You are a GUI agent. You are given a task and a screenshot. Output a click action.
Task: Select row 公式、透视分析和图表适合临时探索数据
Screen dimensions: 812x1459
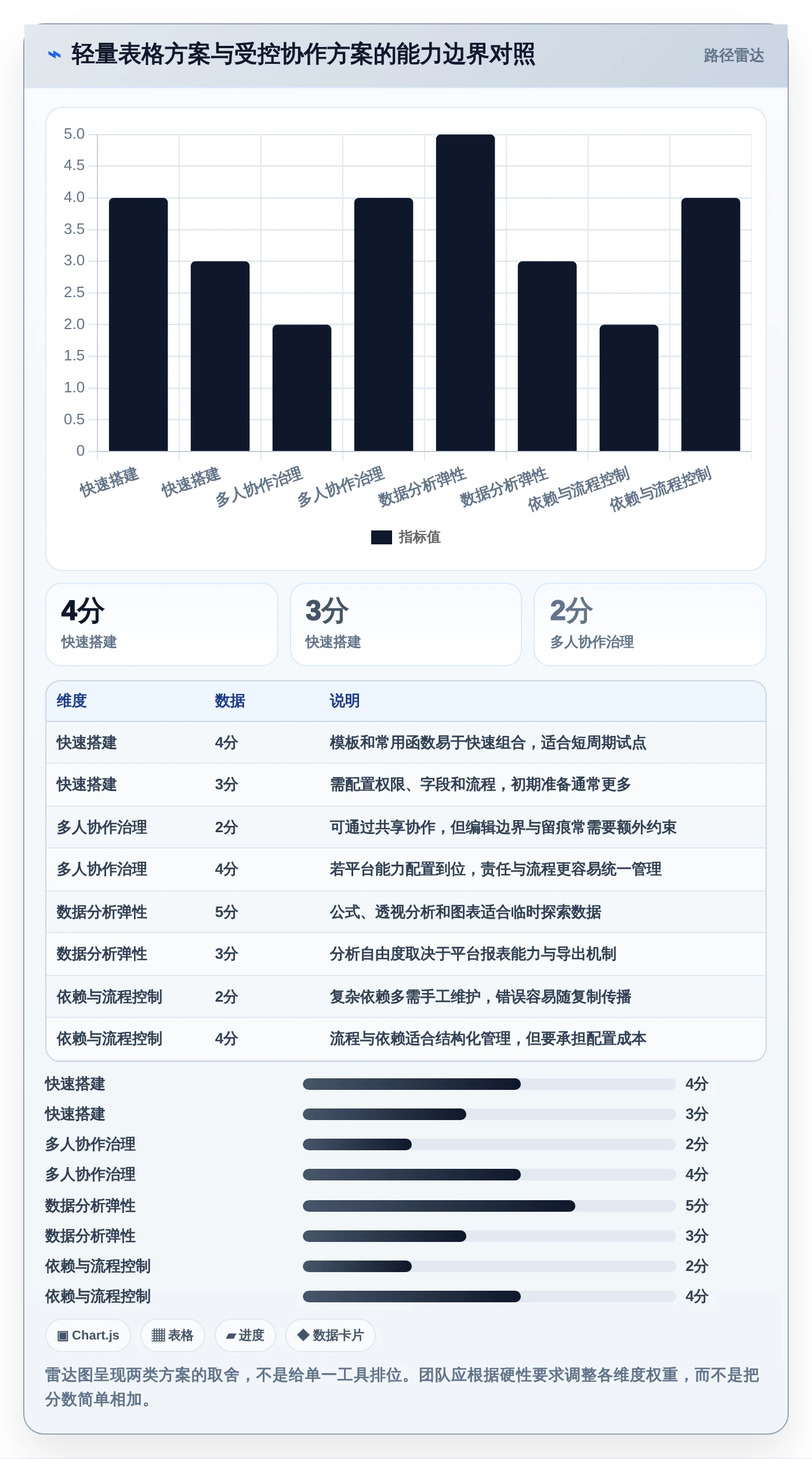point(406,912)
